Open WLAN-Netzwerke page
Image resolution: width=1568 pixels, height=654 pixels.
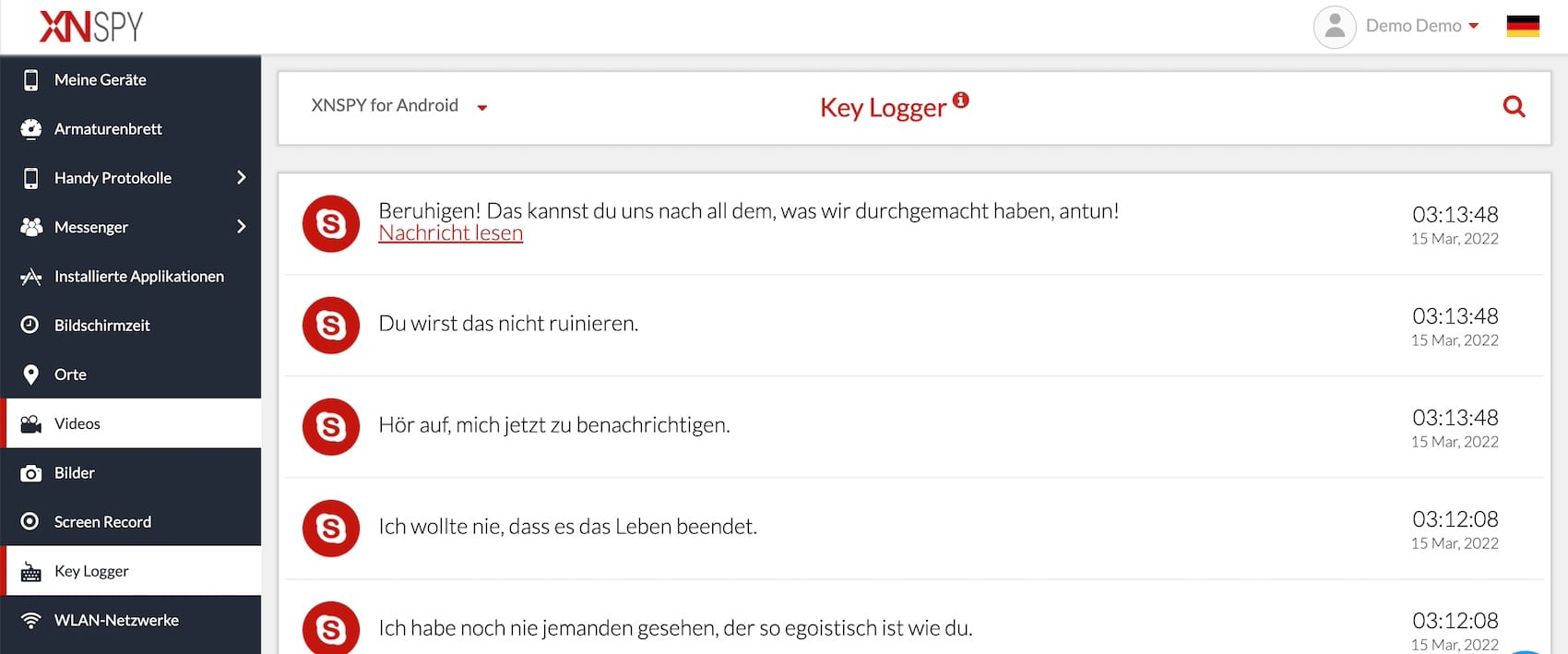(131, 621)
